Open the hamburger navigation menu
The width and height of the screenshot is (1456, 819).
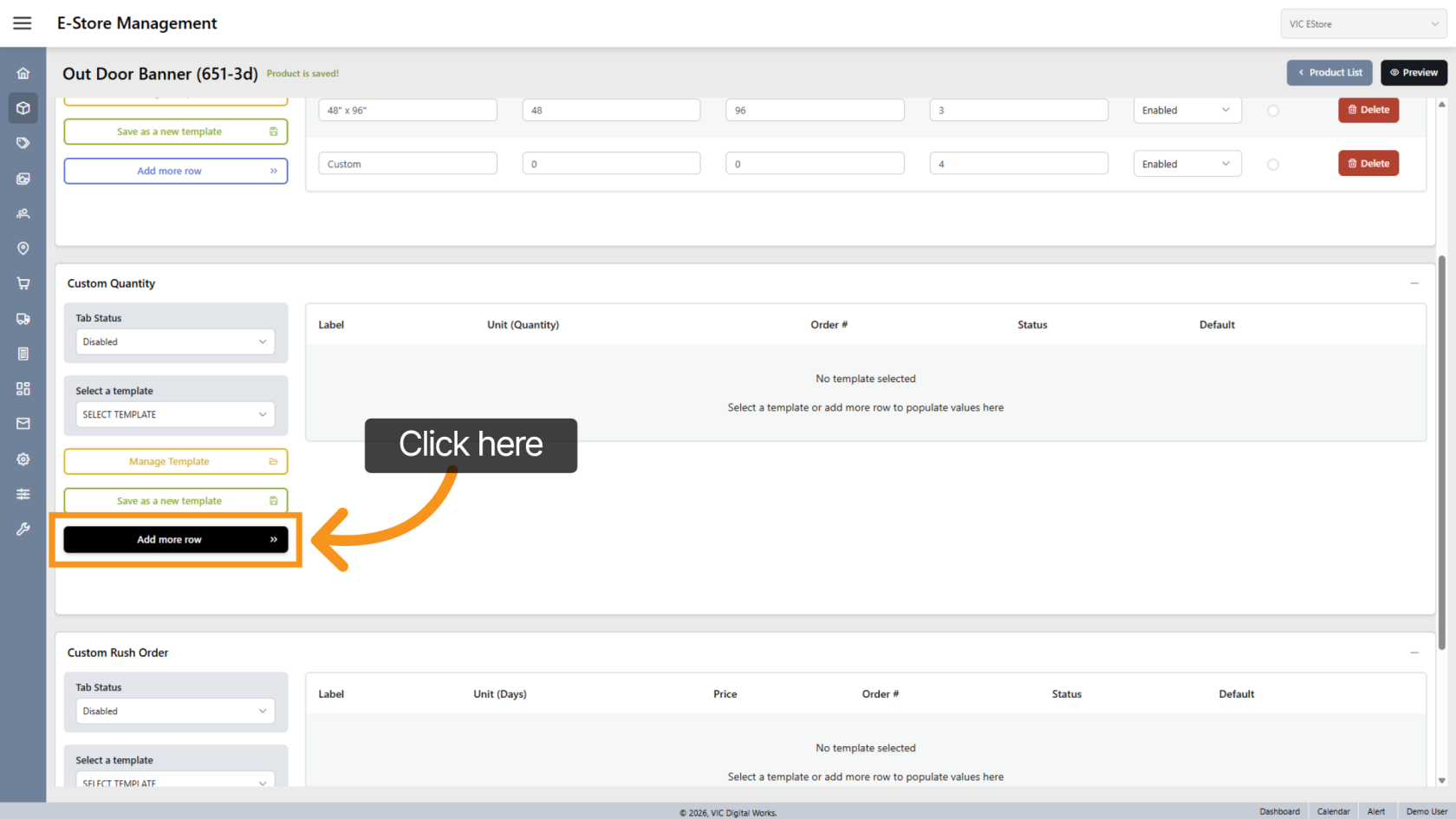tap(23, 23)
